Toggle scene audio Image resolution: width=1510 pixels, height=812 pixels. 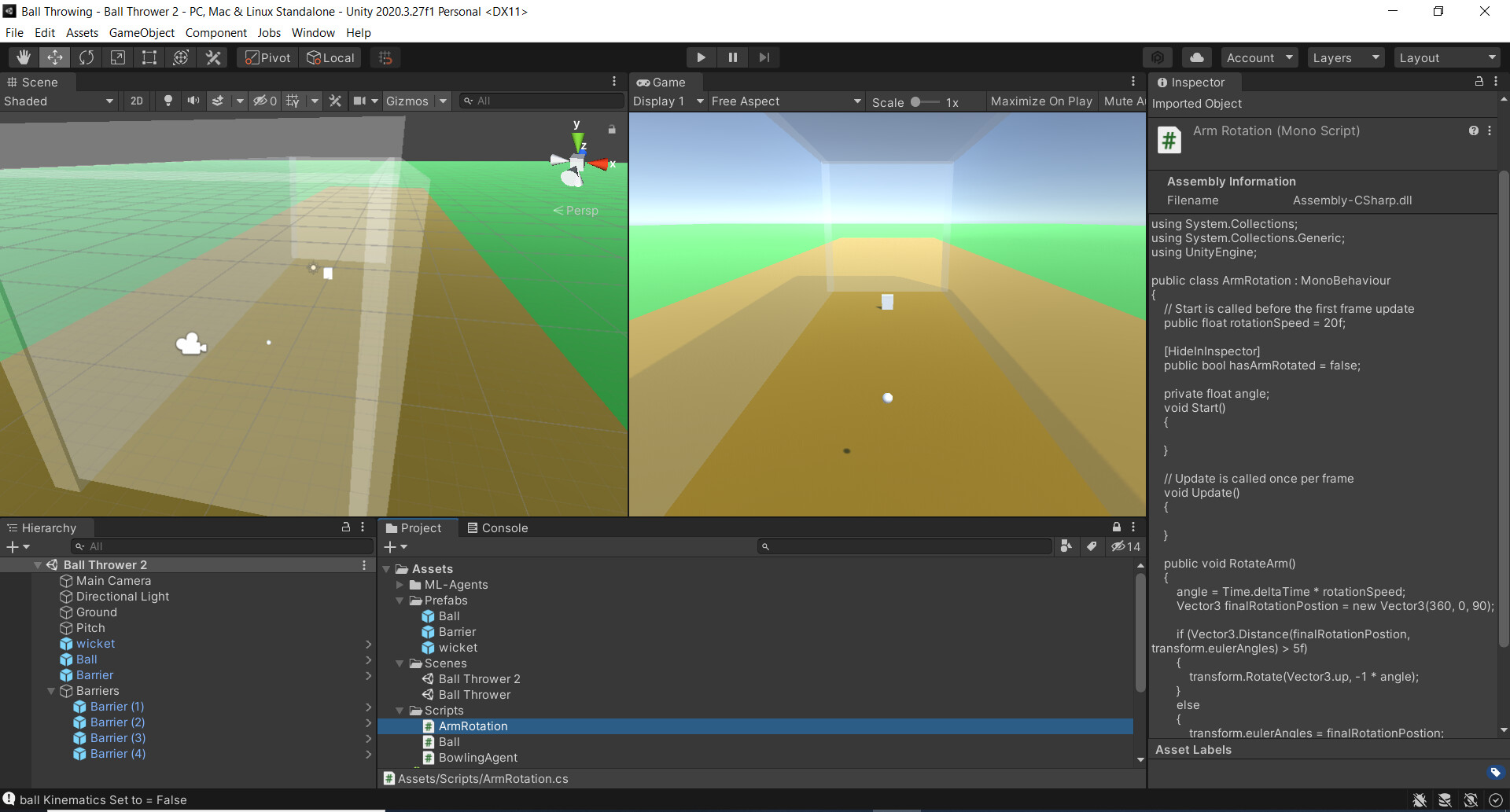[x=193, y=101]
